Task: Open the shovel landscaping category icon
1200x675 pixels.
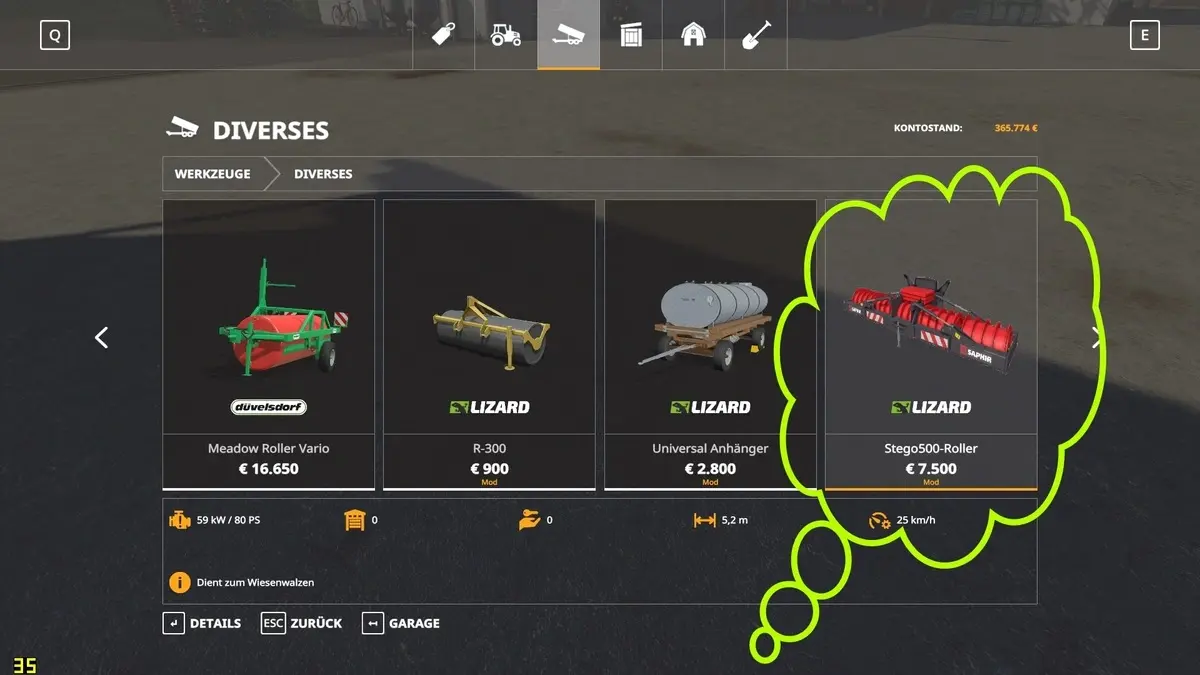Action: (x=755, y=35)
